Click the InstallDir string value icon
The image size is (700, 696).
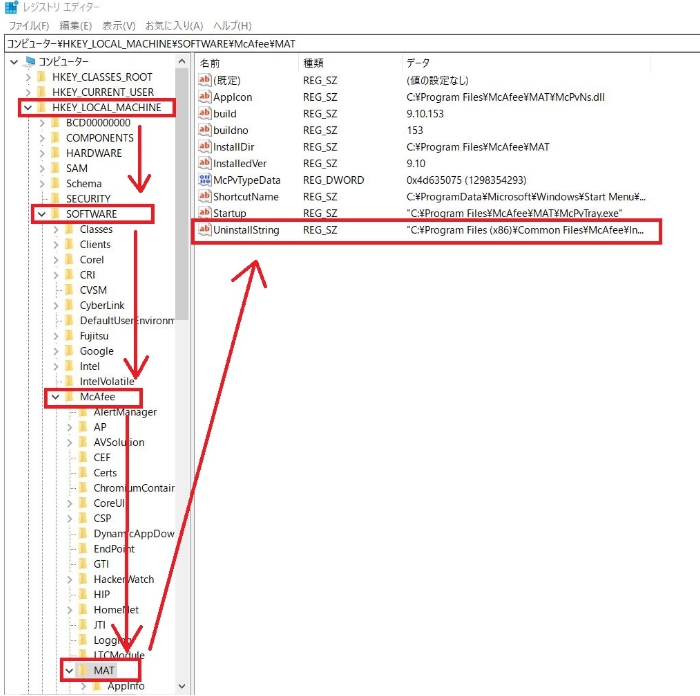pos(205,147)
